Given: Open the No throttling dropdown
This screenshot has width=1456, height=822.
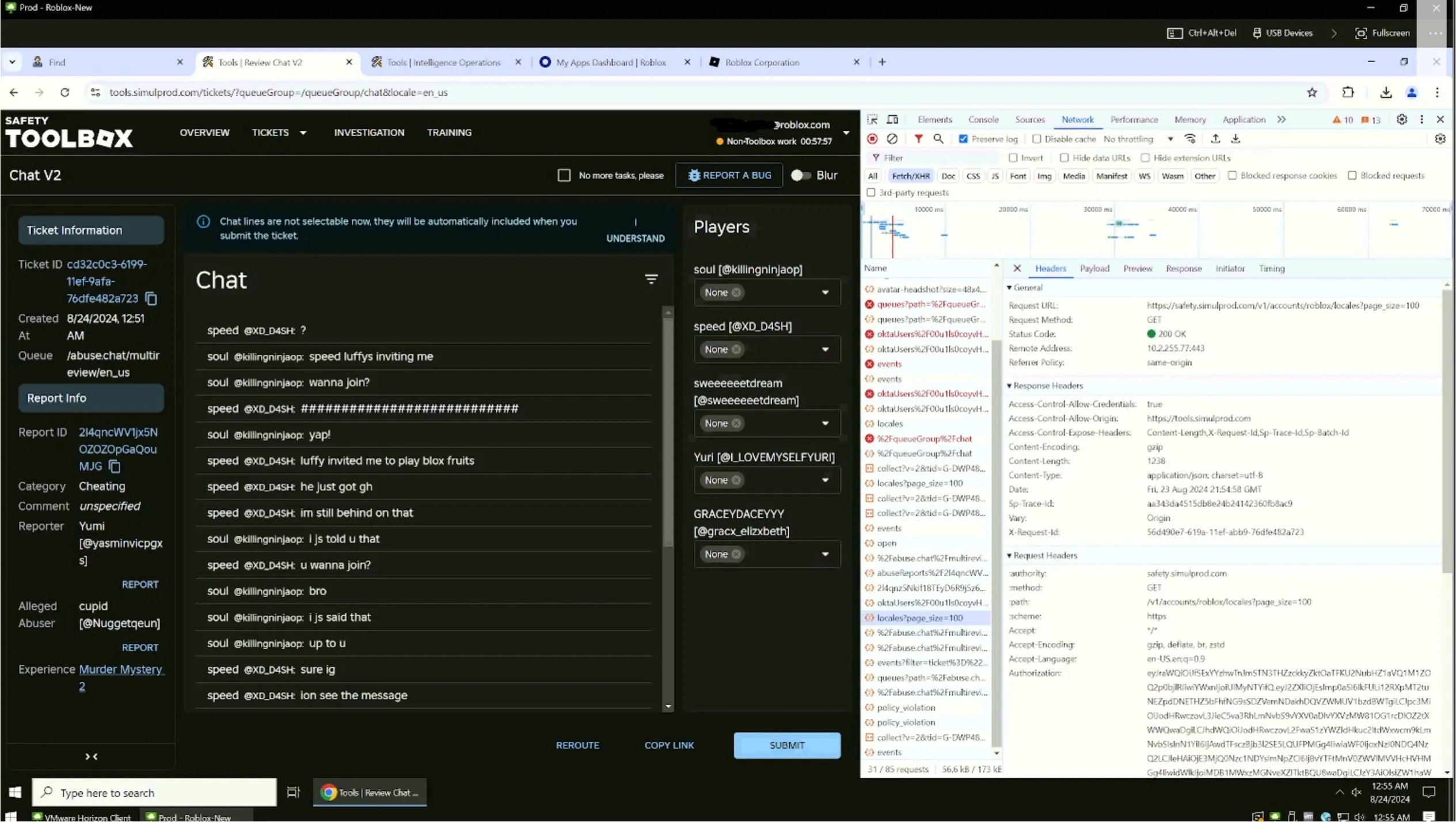Looking at the screenshot, I should click(1138, 139).
